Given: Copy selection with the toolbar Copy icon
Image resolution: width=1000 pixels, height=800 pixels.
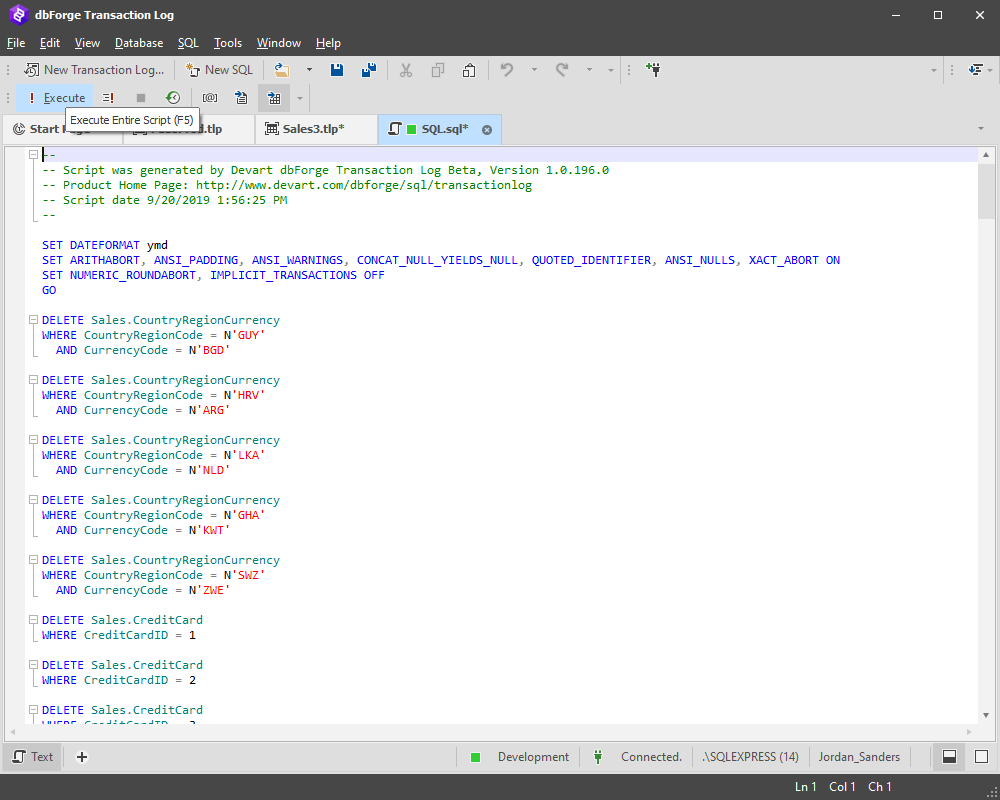Looking at the screenshot, I should [438, 70].
